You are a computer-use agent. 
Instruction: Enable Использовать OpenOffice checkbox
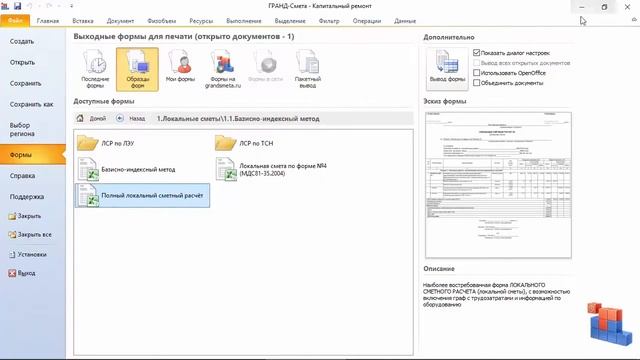(x=476, y=73)
